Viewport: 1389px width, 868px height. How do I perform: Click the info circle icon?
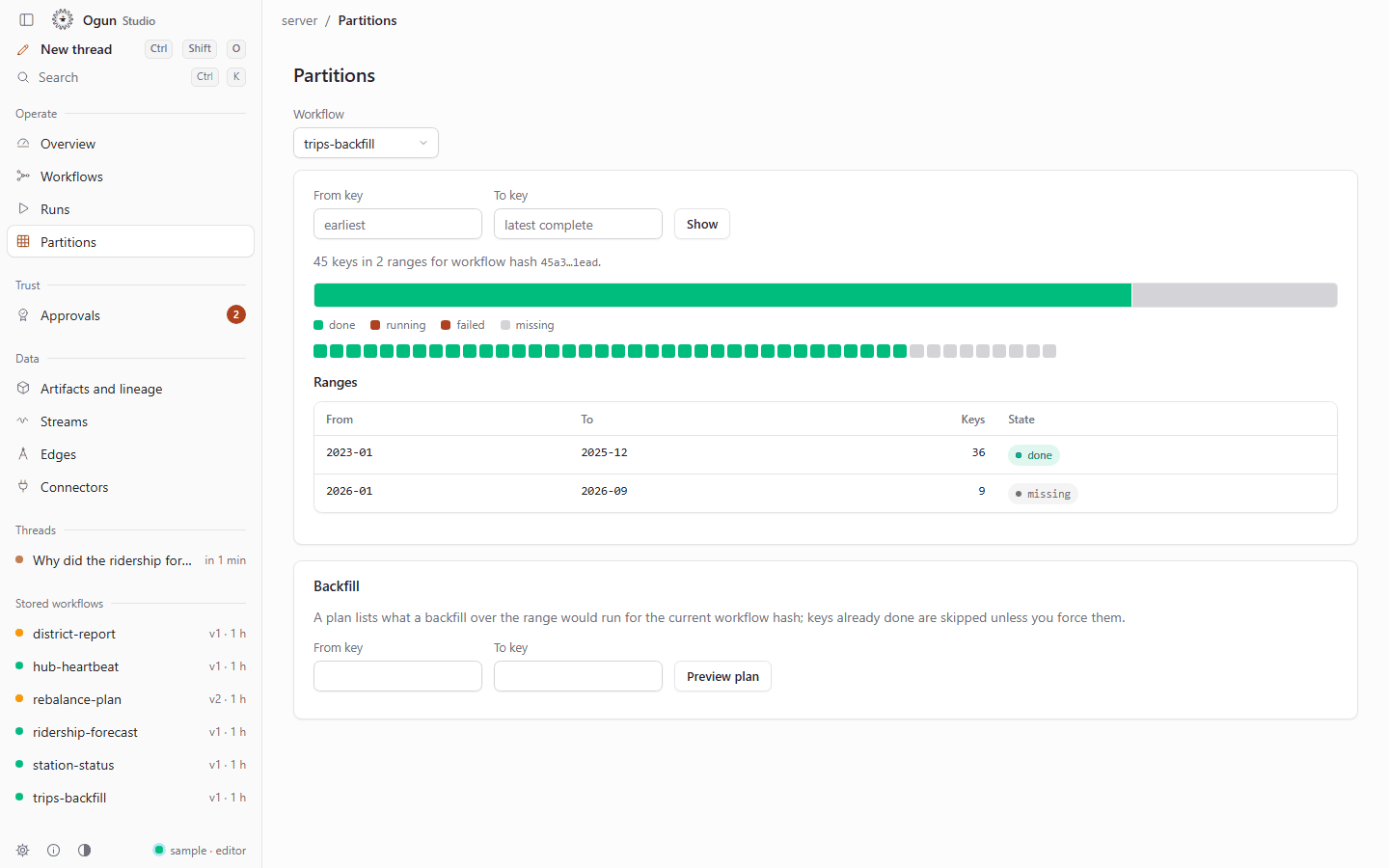[54, 851]
